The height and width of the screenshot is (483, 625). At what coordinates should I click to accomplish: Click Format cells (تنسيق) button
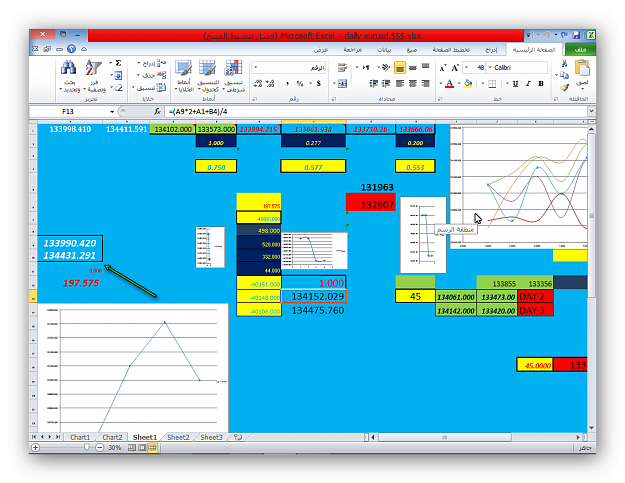pyautogui.click(x=149, y=87)
